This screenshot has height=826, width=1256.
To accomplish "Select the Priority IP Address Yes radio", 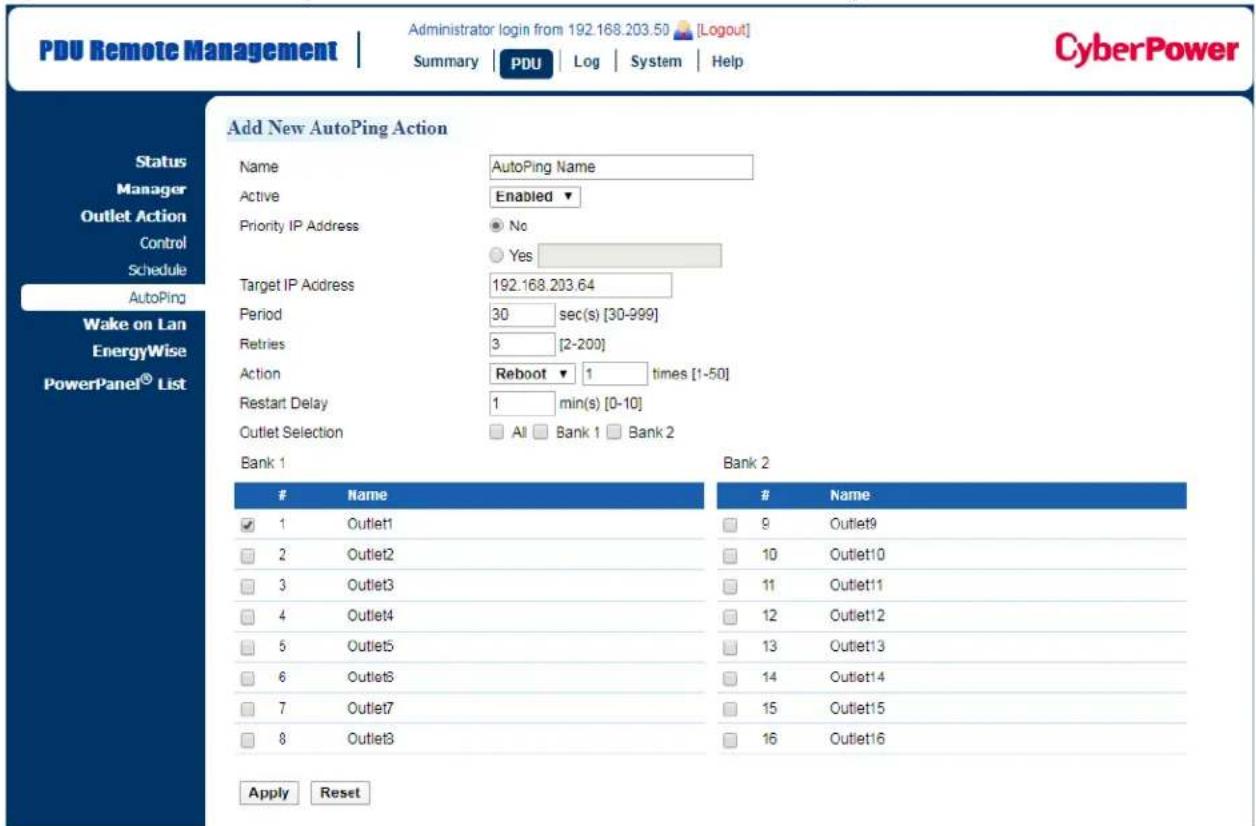I will point(498,256).
